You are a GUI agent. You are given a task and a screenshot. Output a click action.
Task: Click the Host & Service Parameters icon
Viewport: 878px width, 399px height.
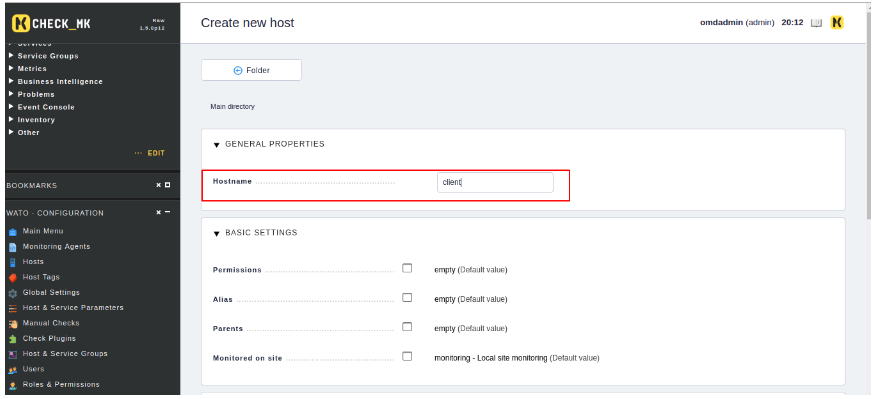[x=13, y=308]
